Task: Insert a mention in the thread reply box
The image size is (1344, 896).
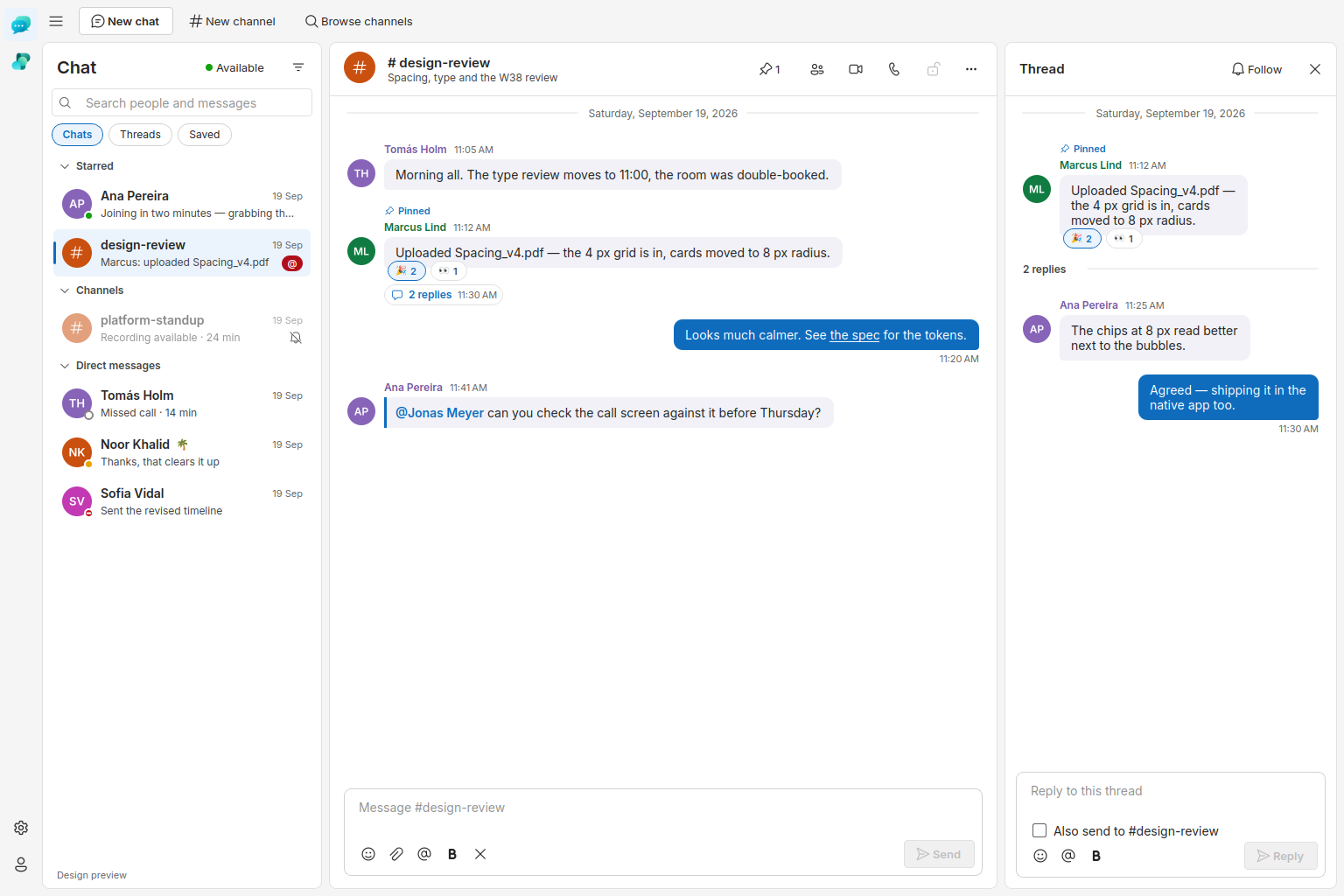Action: 1068,856
